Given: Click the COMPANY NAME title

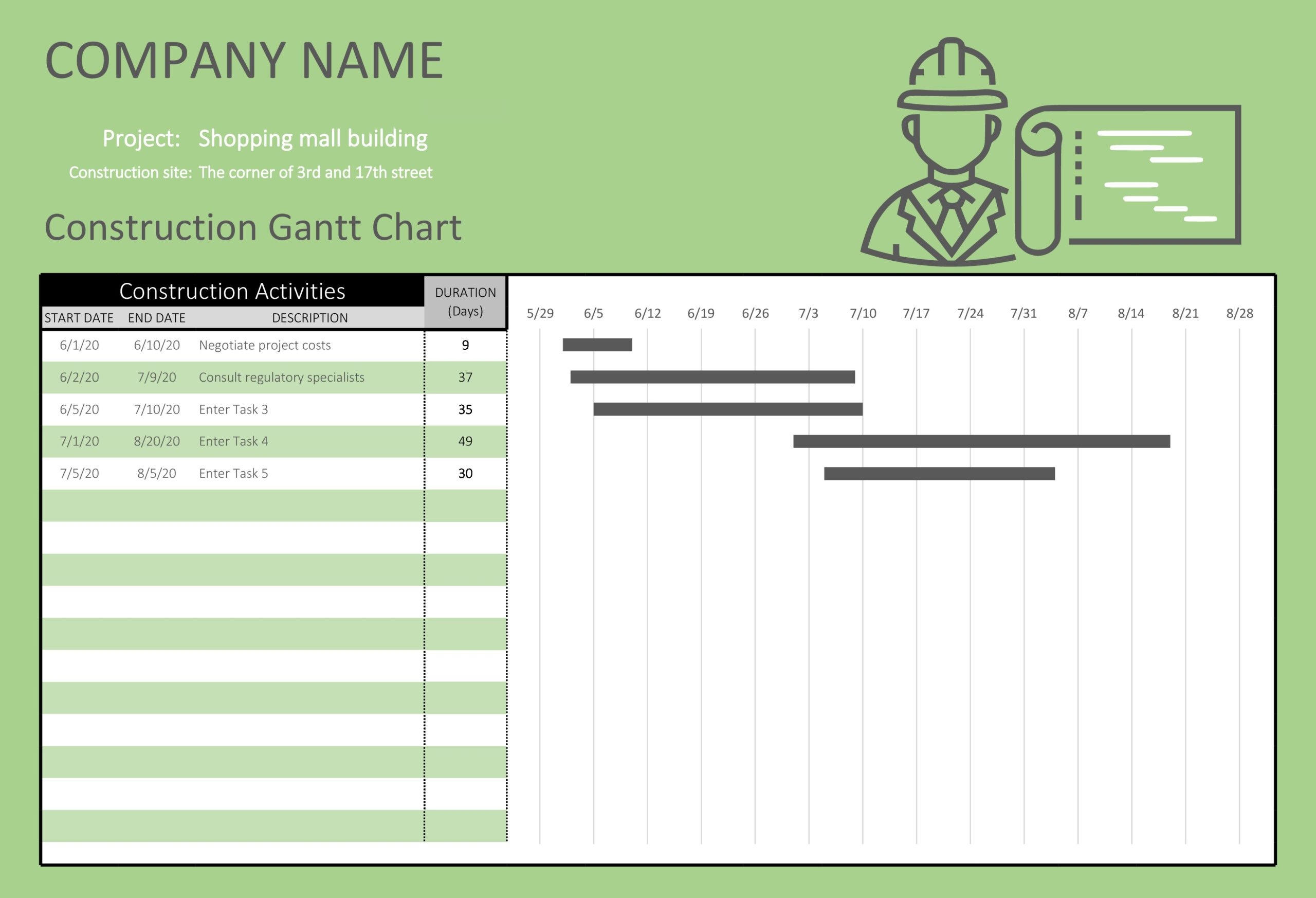Looking at the screenshot, I should (x=245, y=60).
